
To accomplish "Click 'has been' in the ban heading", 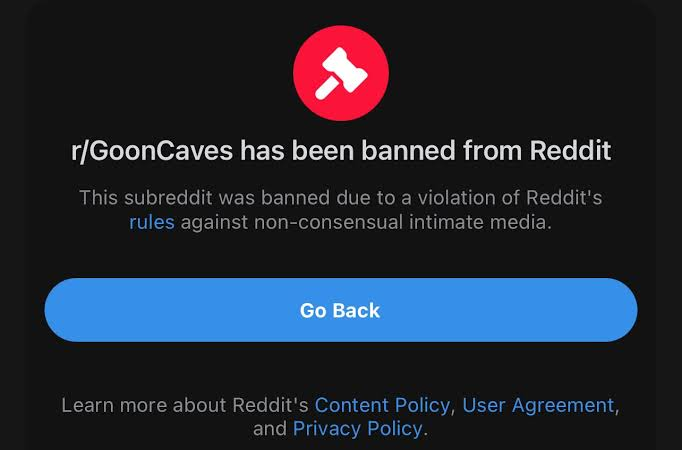I will click(298, 150).
